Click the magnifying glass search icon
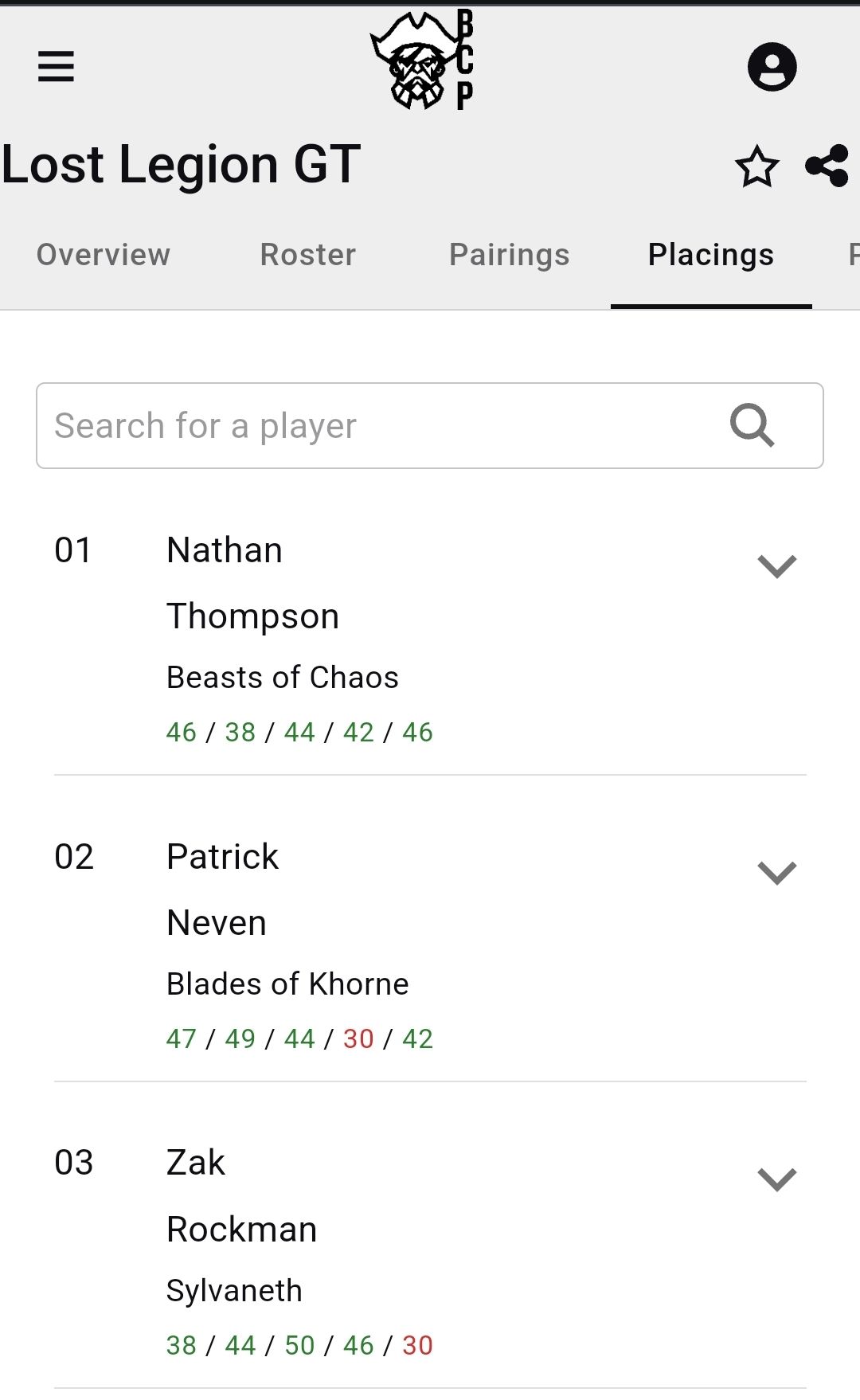 [x=752, y=425]
